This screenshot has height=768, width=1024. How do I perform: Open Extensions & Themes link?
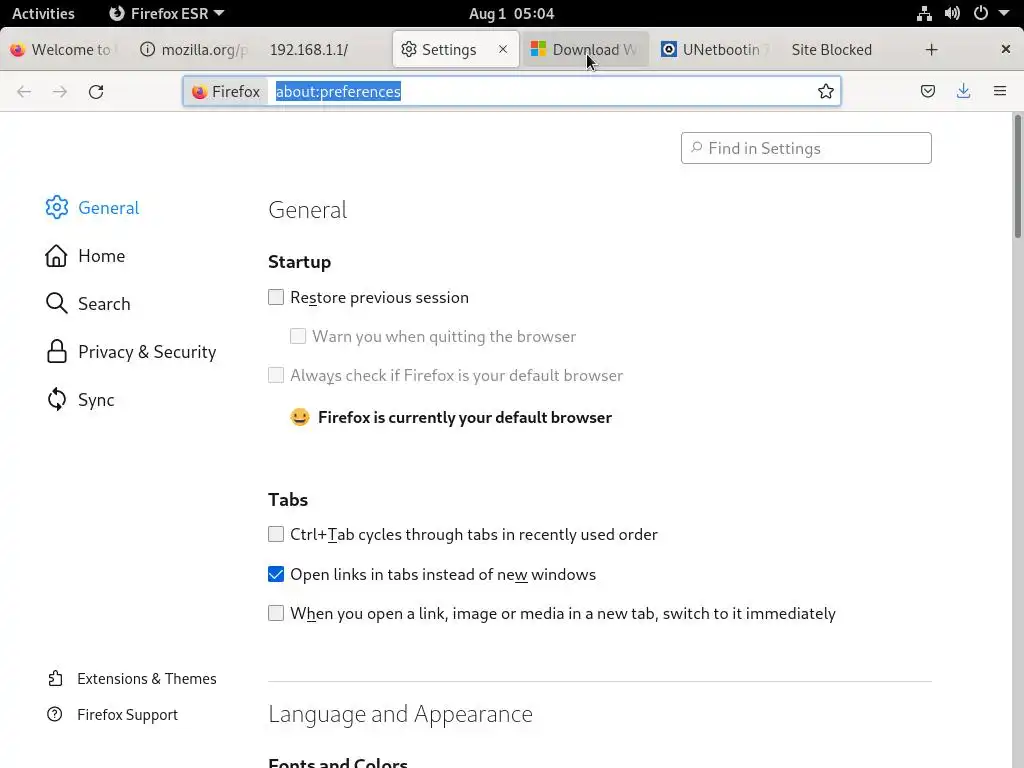(x=146, y=679)
